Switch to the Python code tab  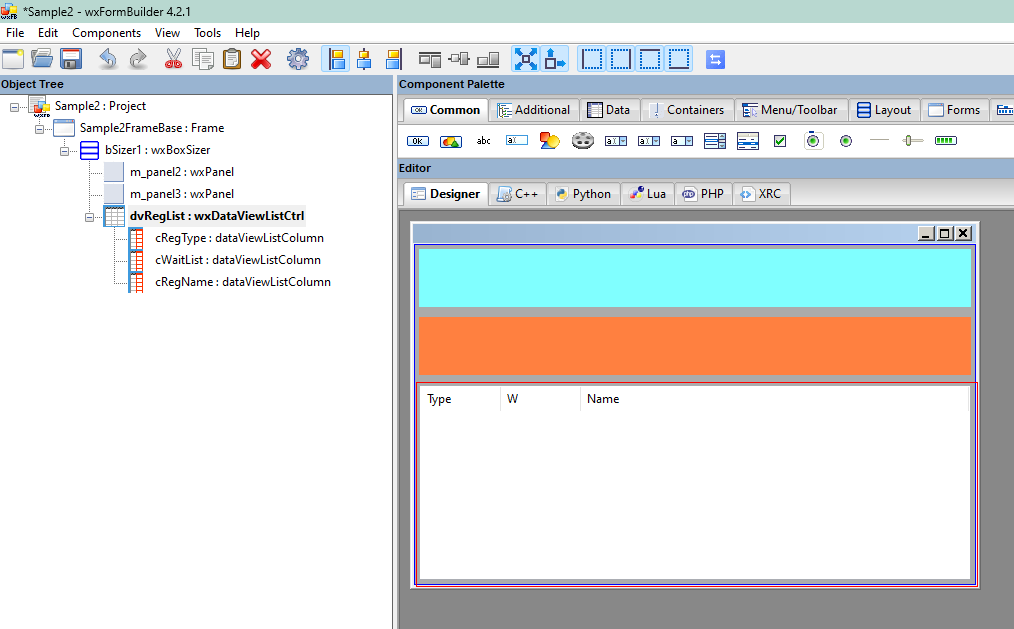(x=582, y=194)
